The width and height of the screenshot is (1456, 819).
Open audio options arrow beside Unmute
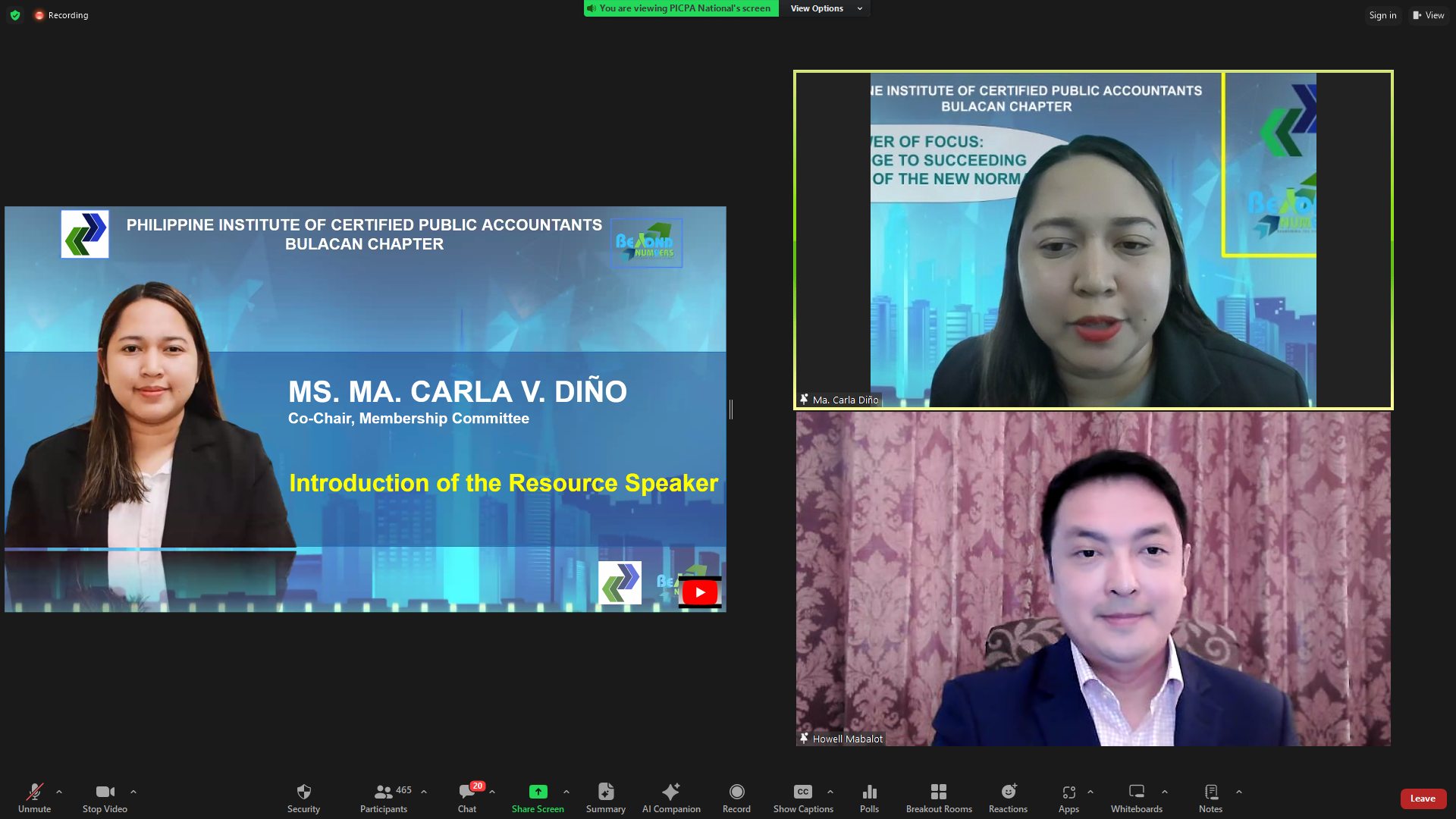tap(59, 792)
